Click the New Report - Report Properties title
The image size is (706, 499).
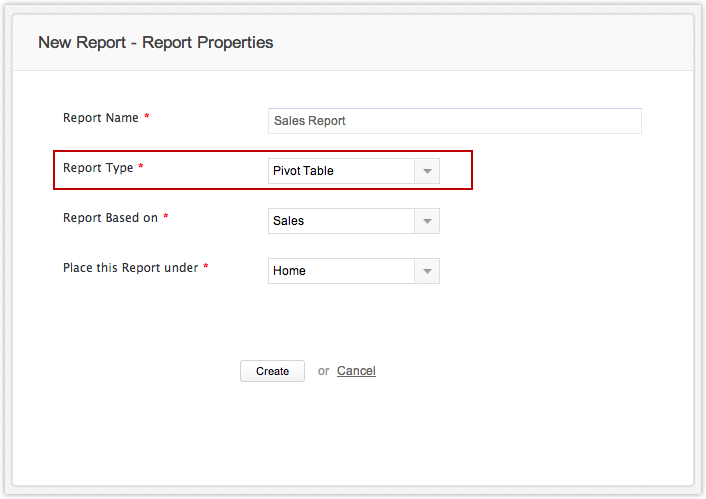pos(155,43)
